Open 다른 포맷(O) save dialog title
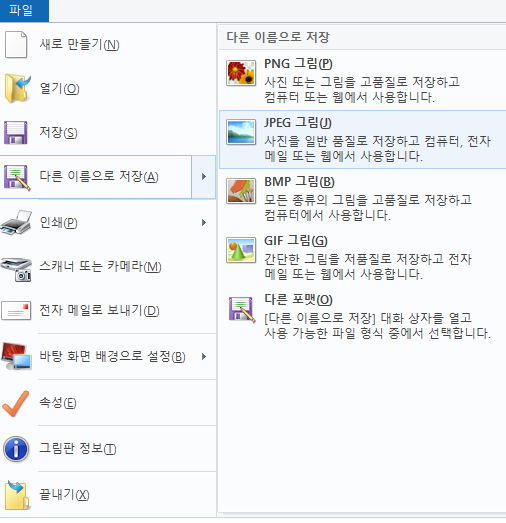This screenshot has width=506, height=523. pos(299,300)
